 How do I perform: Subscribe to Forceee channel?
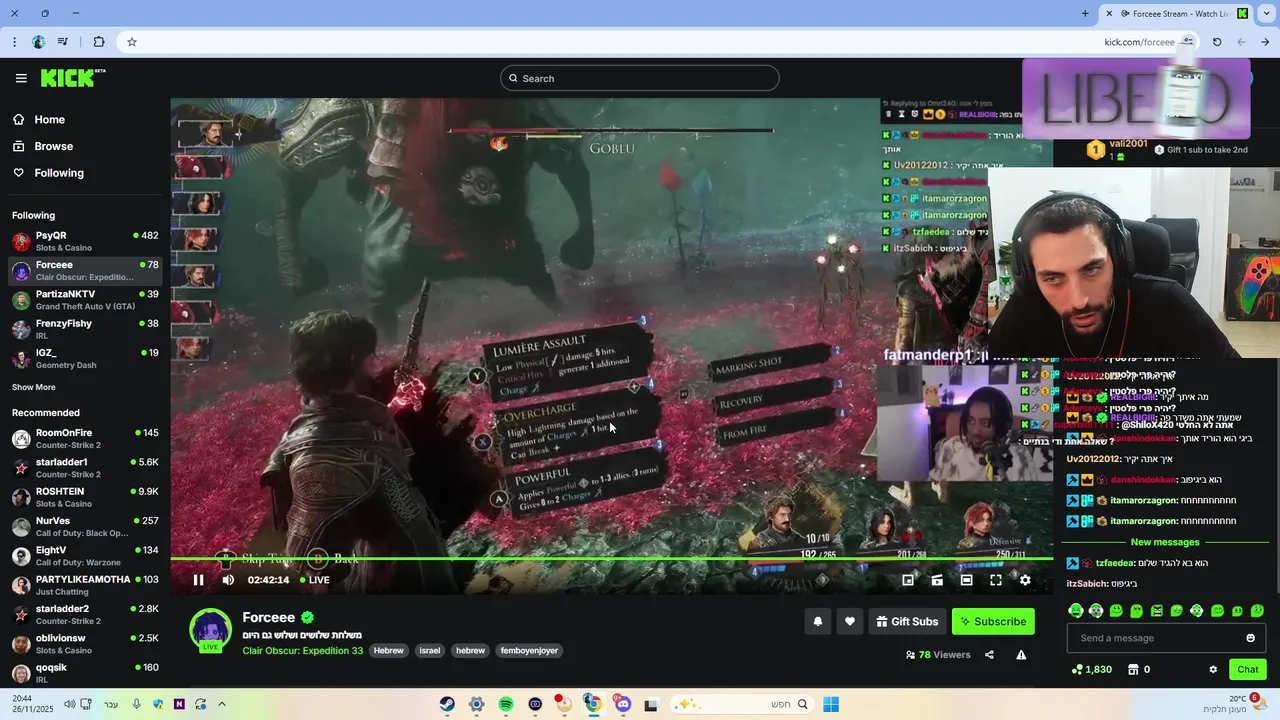click(993, 621)
